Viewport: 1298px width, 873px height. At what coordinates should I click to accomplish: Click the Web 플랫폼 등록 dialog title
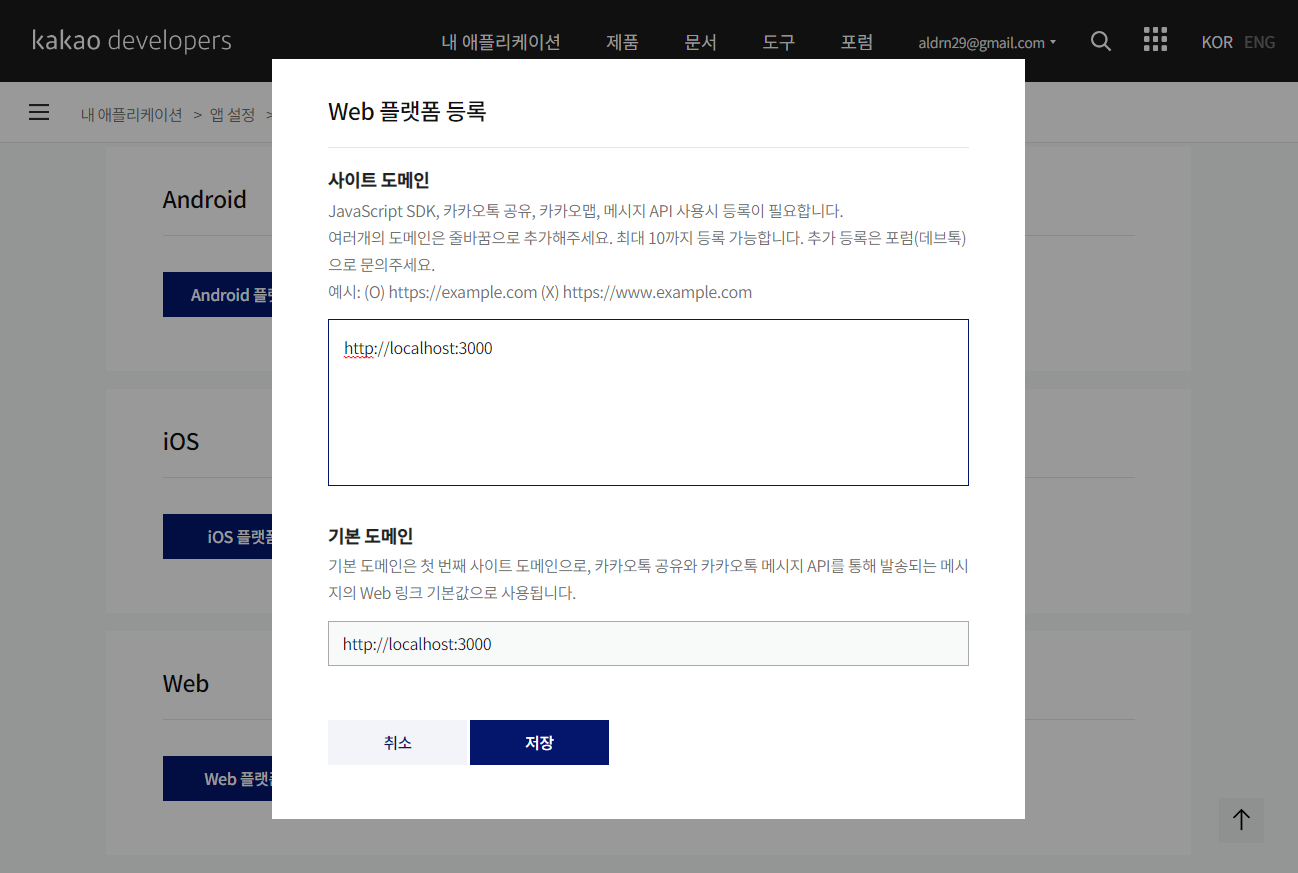point(407,111)
